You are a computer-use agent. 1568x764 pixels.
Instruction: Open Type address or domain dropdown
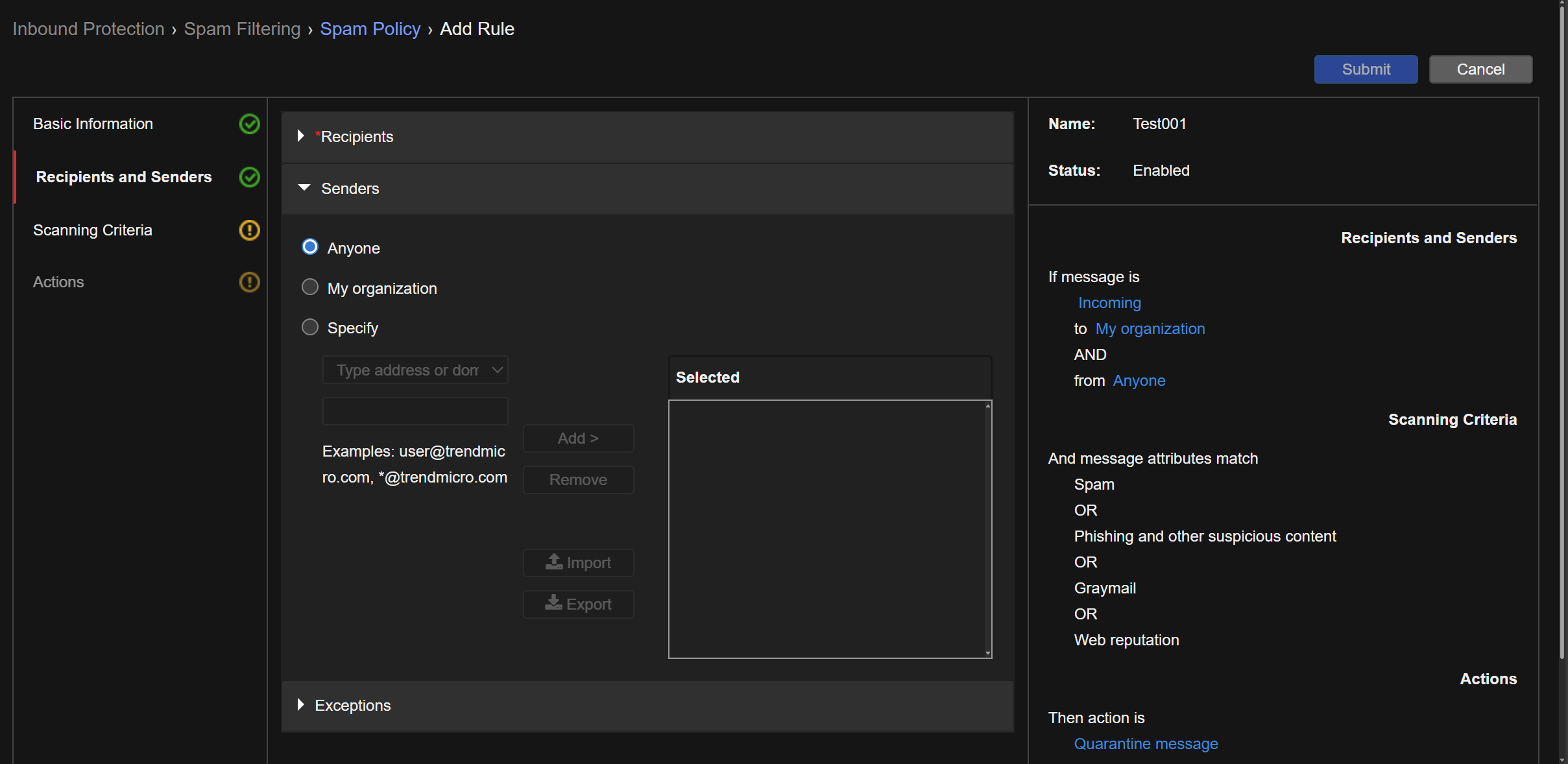pyautogui.click(x=415, y=370)
